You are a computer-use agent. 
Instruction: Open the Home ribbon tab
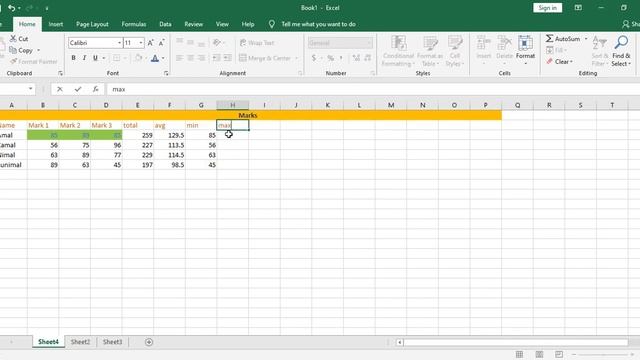27,24
